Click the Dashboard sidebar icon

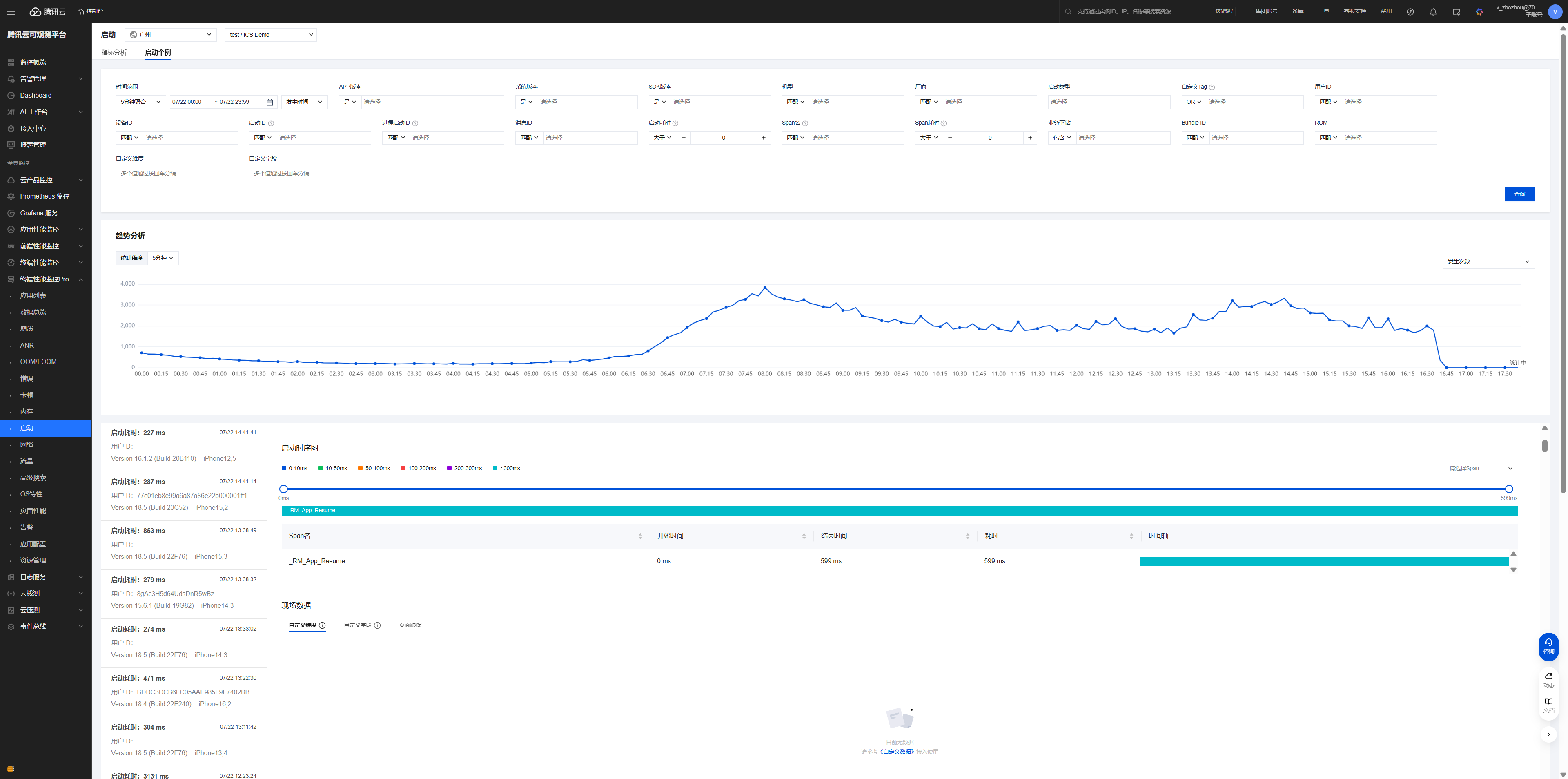(11, 96)
